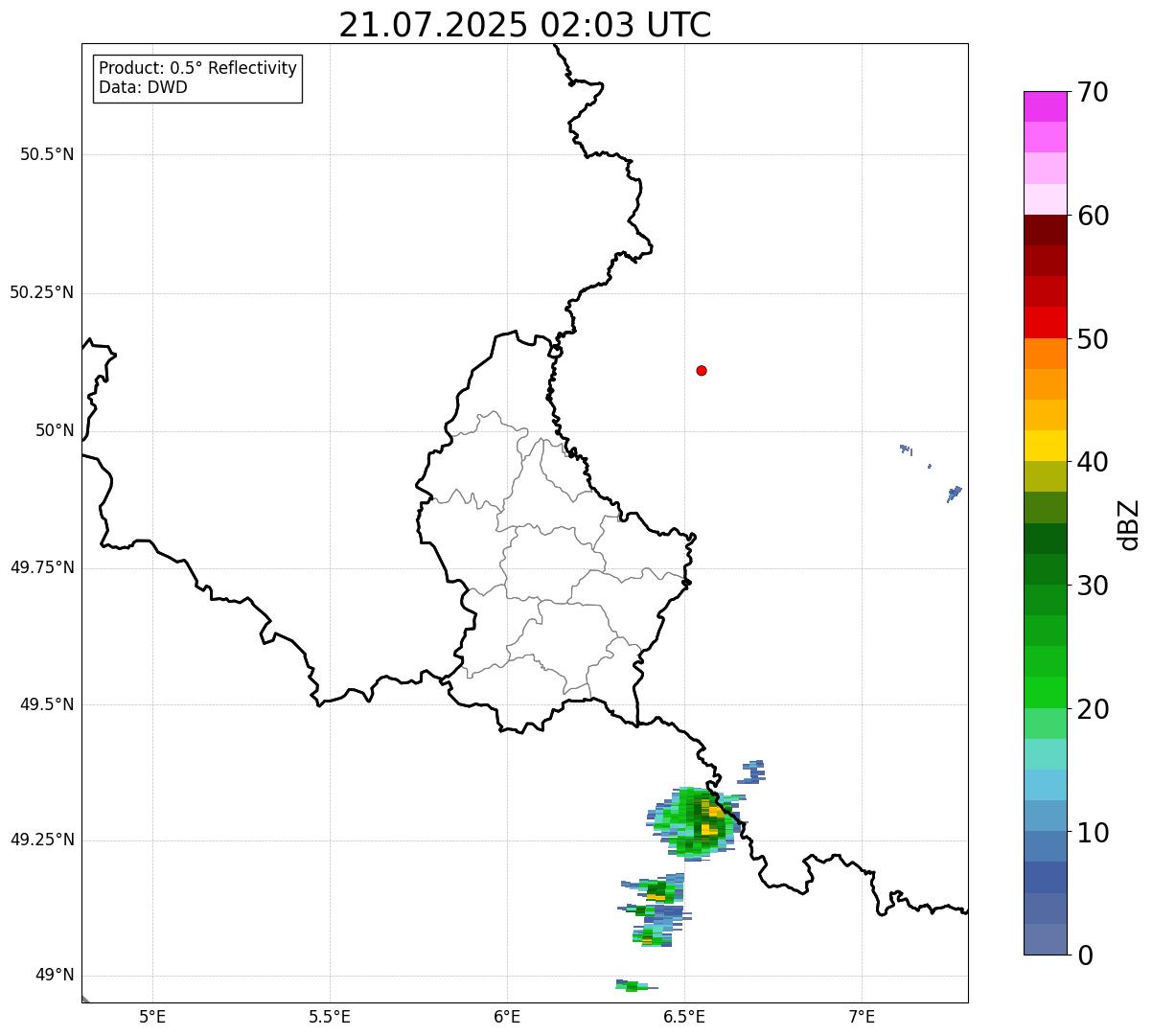Click the 49.75°N latitude label
The width and height of the screenshot is (1152, 1036).
coord(42,567)
